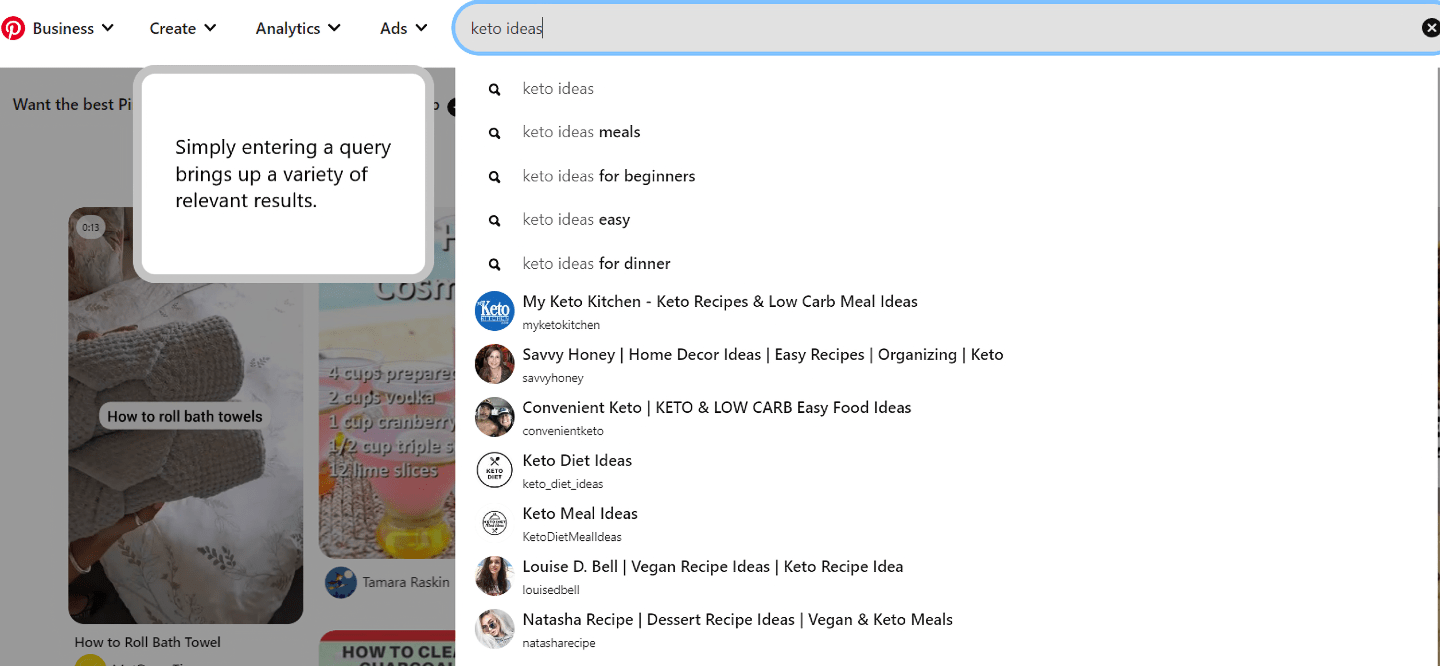Expand the Create dropdown menu
Image resolution: width=1440 pixels, height=666 pixels.
[183, 28]
